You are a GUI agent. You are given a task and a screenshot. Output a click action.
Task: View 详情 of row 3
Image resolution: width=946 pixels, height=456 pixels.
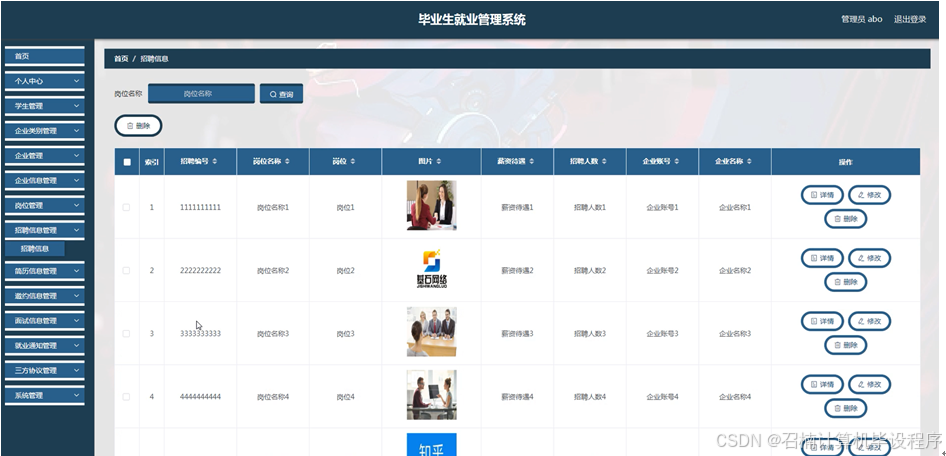pyautogui.click(x=822, y=321)
